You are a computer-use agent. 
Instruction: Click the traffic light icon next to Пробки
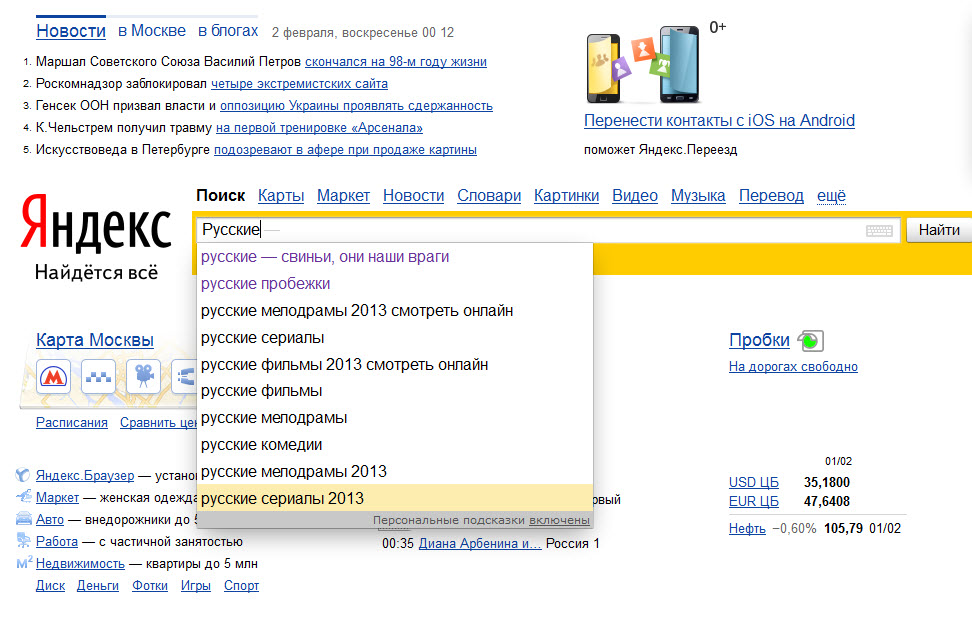coord(810,341)
